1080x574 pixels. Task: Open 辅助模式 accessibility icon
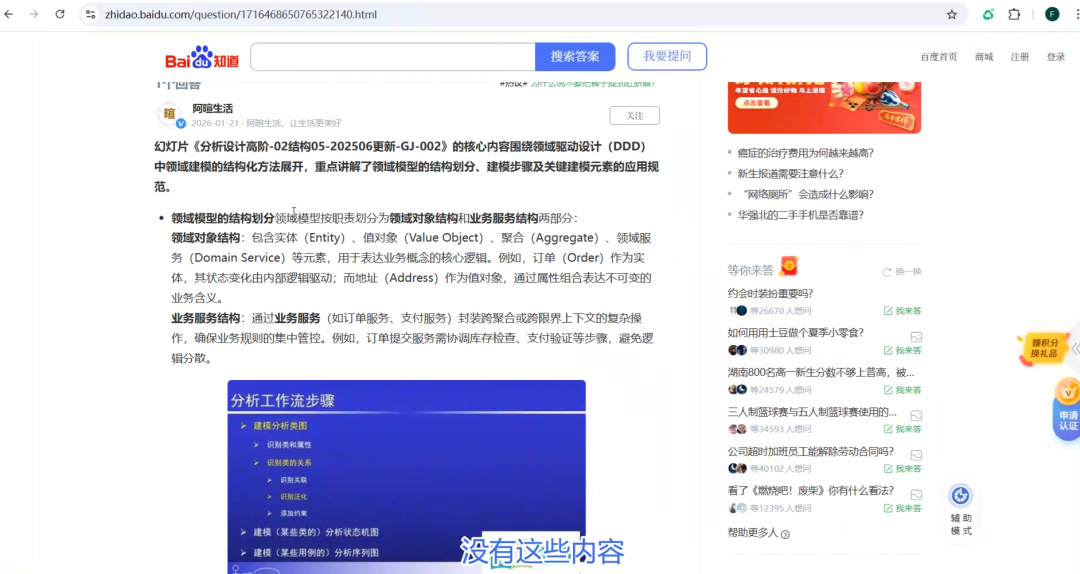click(x=961, y=495)
